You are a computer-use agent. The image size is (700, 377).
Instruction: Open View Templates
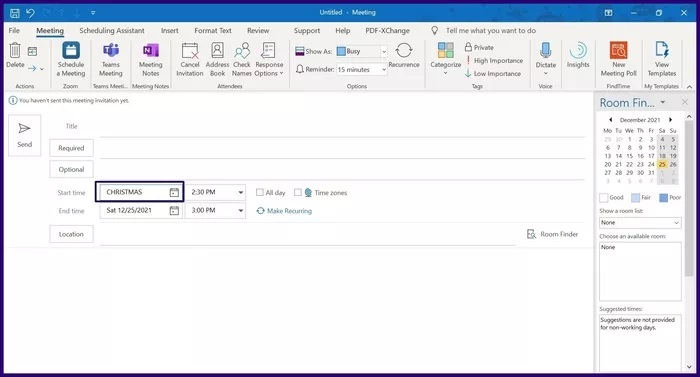tap(662, 59)
